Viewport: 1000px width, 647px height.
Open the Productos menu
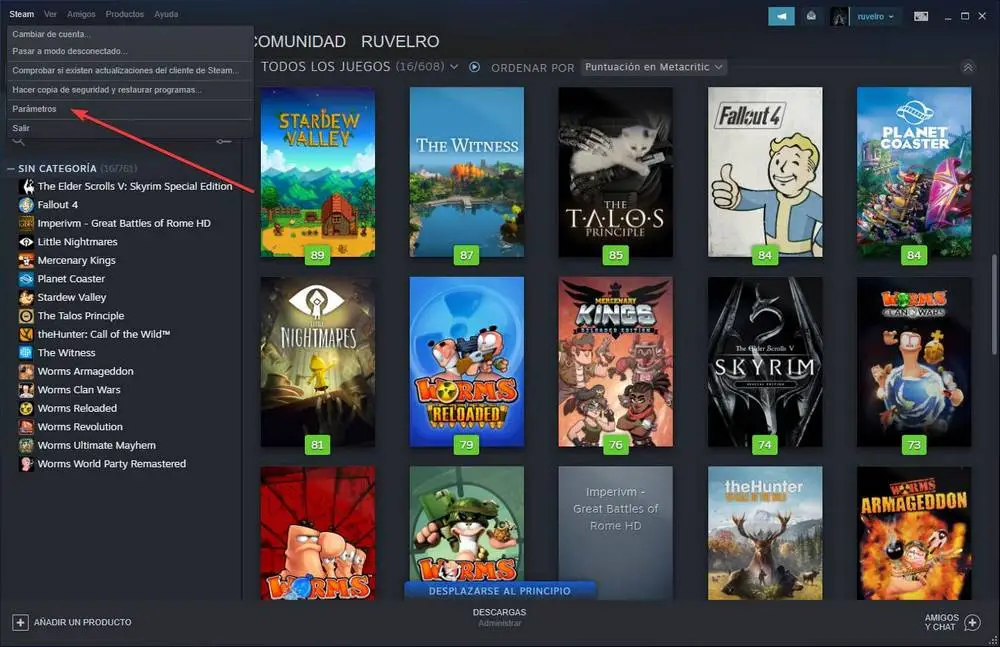(x=124, y=14)
